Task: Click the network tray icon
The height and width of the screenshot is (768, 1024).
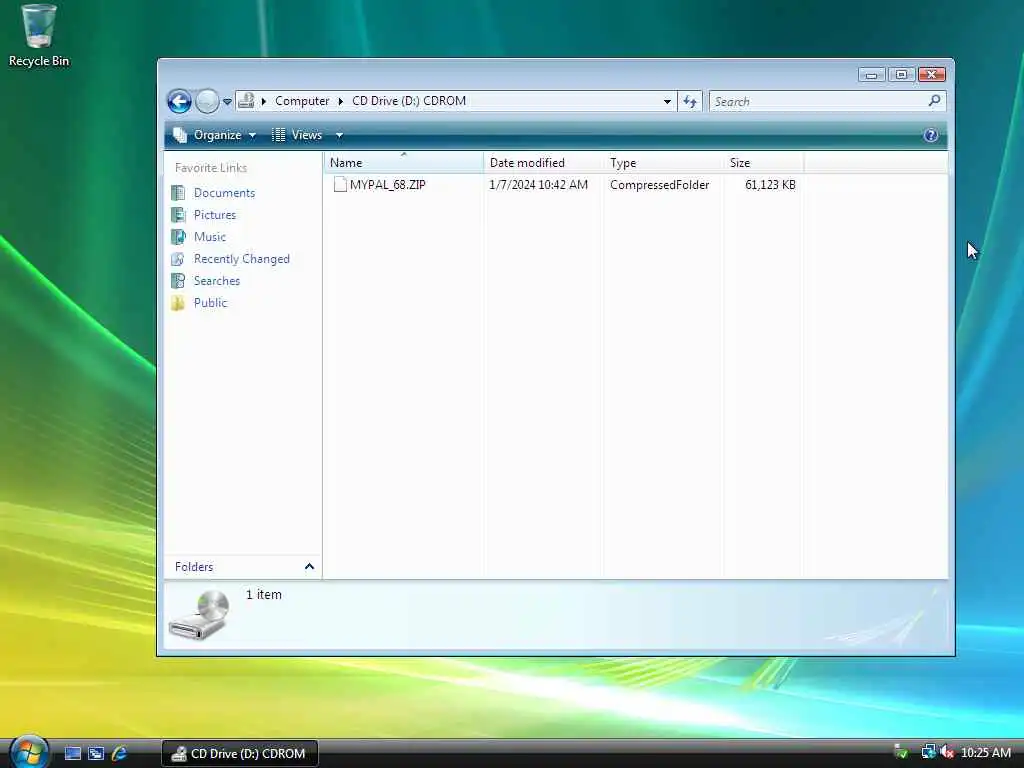Action: 928,752
